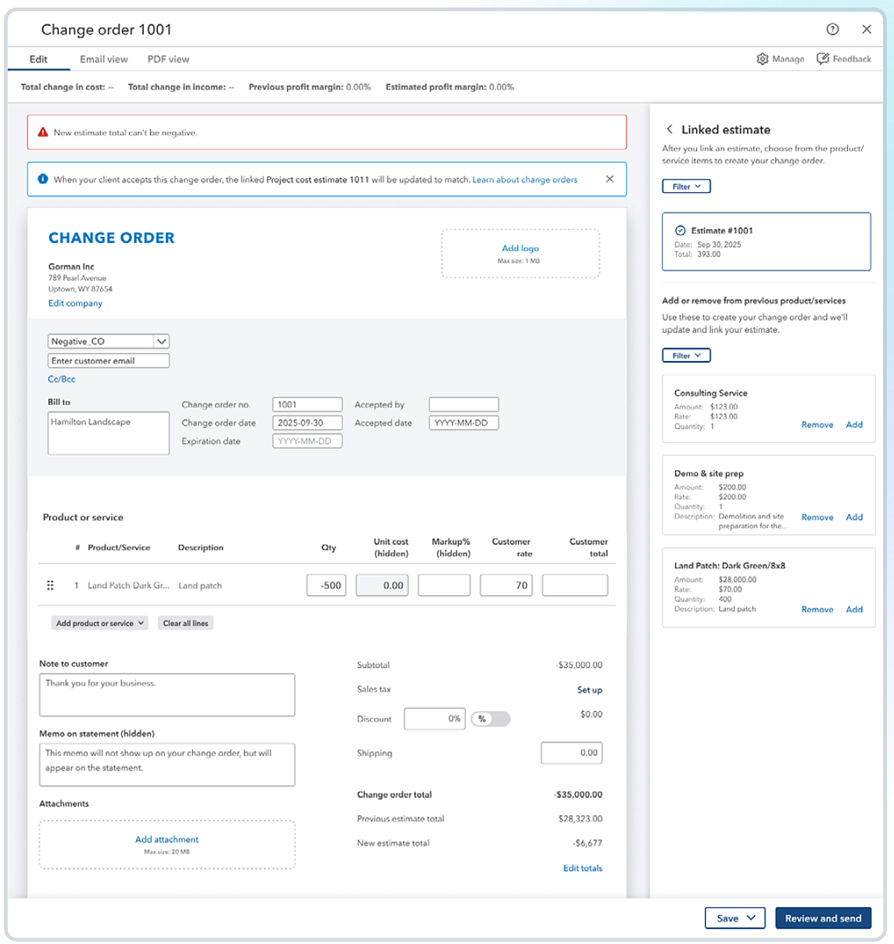Image resolution: width=894 pixels, height=944 pixels.
Task: Click Add logo upload area
Action: (x=520, y=253)
